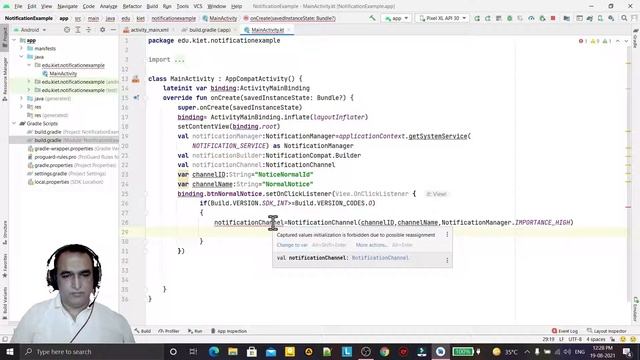The image size is (640, 360).
Task: Open the Event Log button
Action: 565,331
